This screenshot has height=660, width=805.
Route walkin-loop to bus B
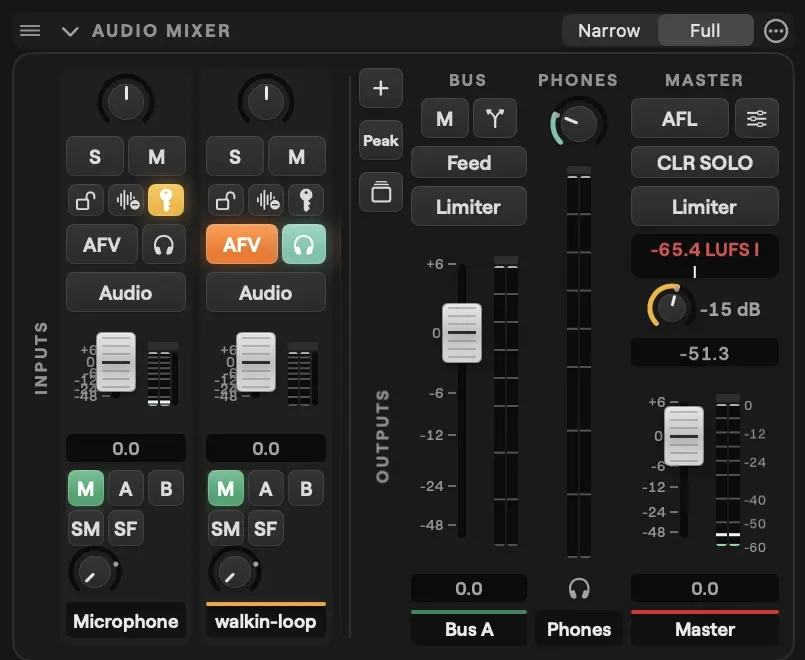[306, 489]
